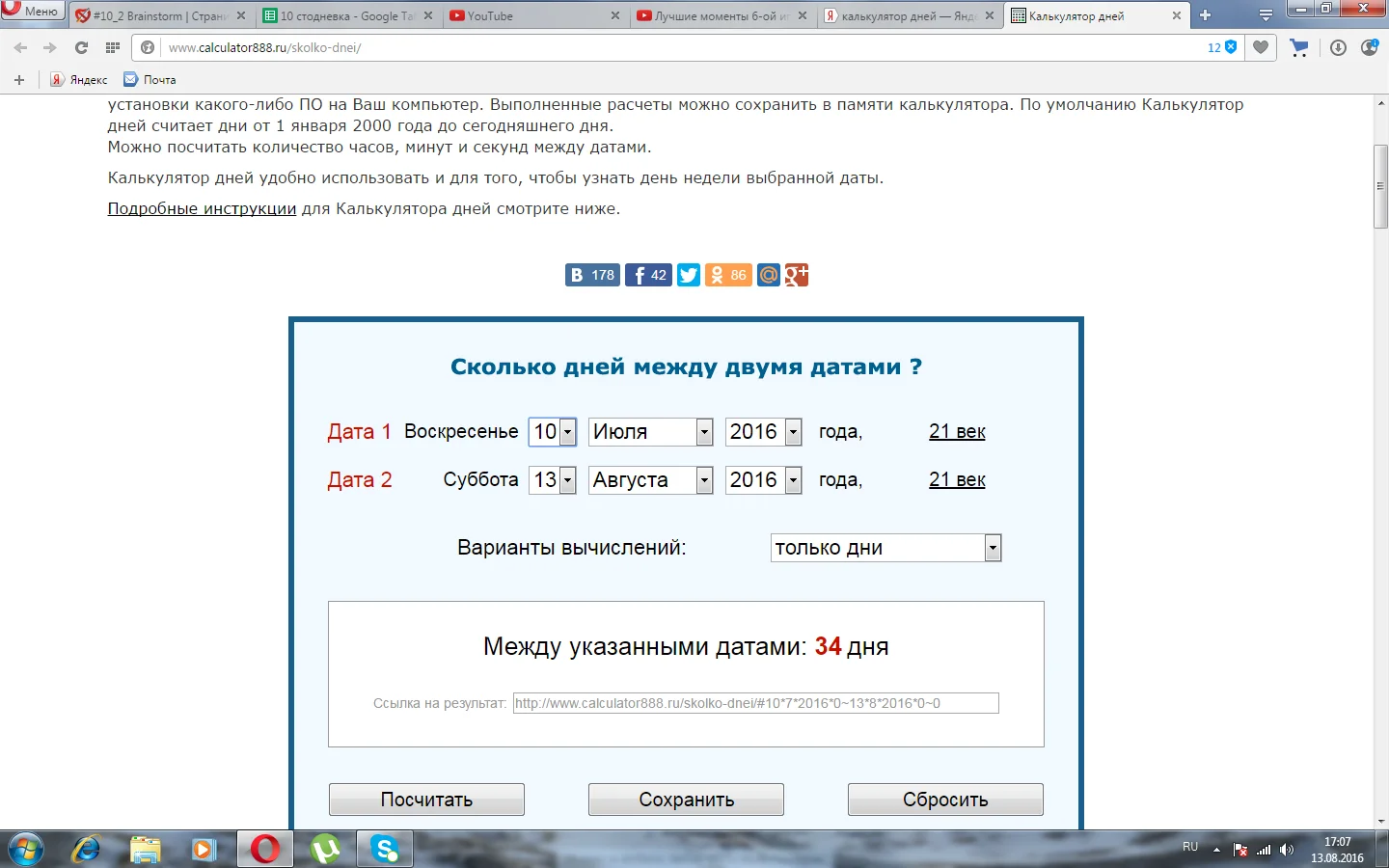Click the result link text field
The width and height of the screenshot is (1389, 868).
[755, 703]
